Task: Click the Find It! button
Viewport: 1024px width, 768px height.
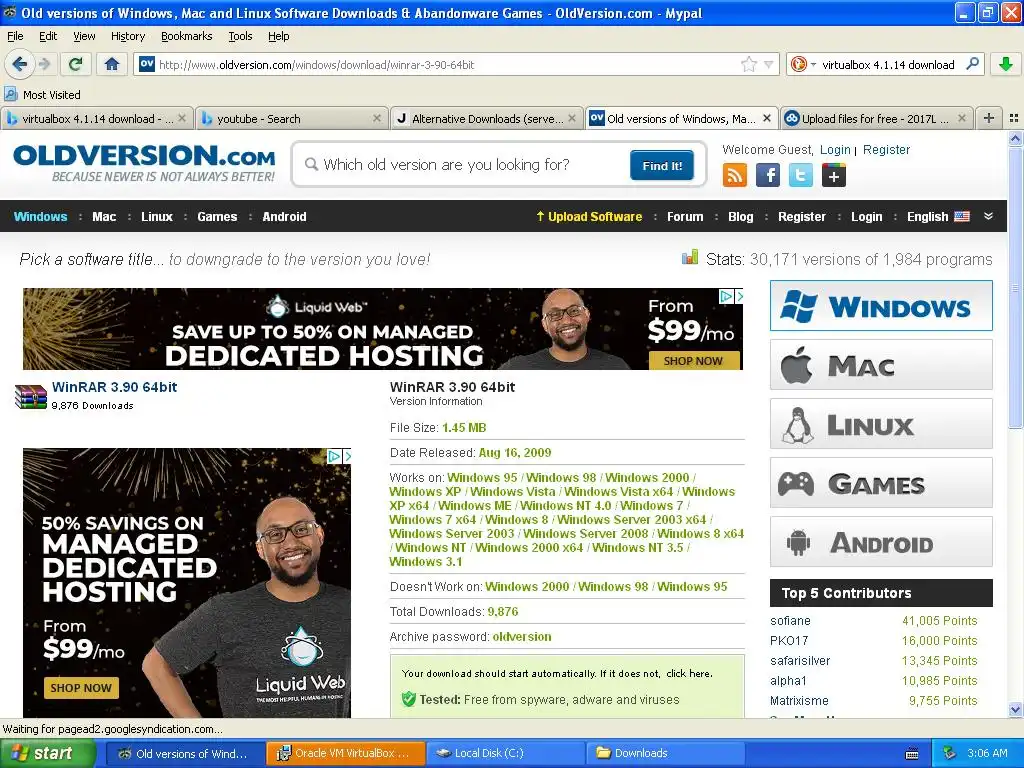Action: pos(662,165)
